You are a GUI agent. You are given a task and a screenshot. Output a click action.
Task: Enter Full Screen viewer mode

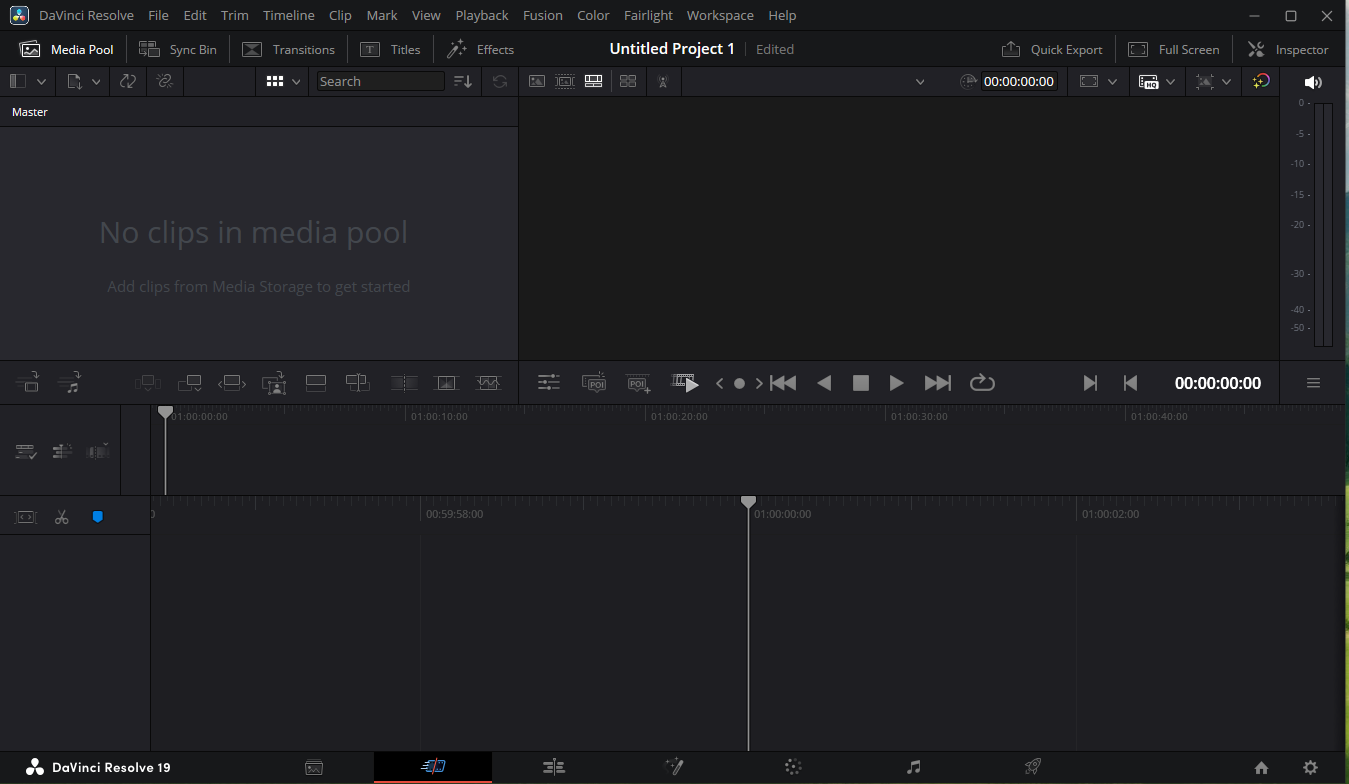1174,49
